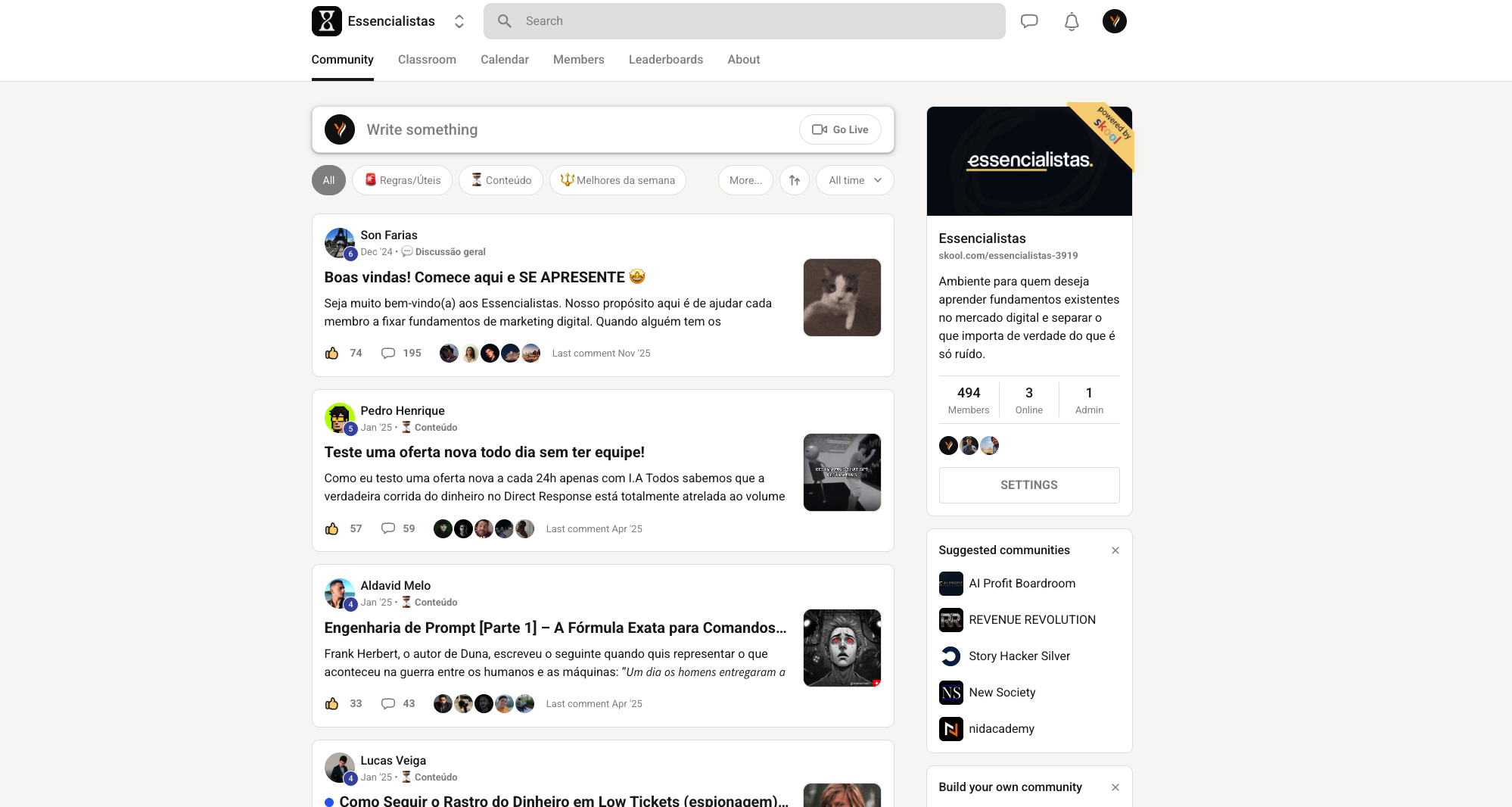This screenshot has height=807, width=1512.
Task: Open Son Farias's profile avatar
Action: click(x=340, y=243)
